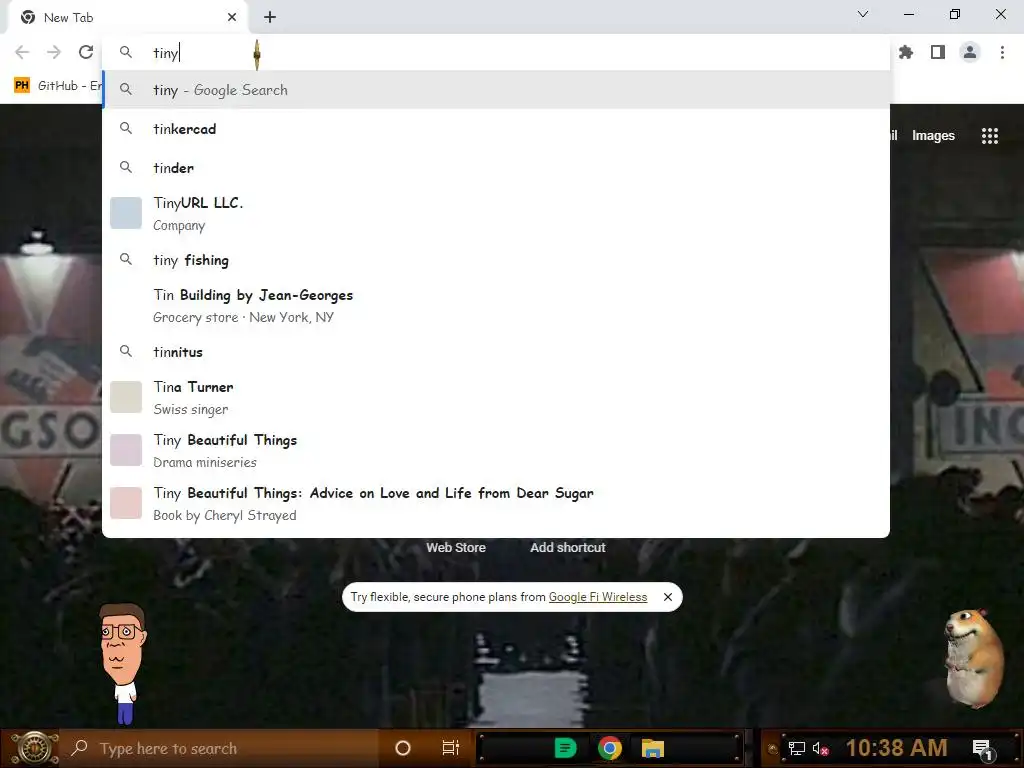1024x768 pixels.
Task: Click the search icon beside tinder
Action: click(126, 167)
